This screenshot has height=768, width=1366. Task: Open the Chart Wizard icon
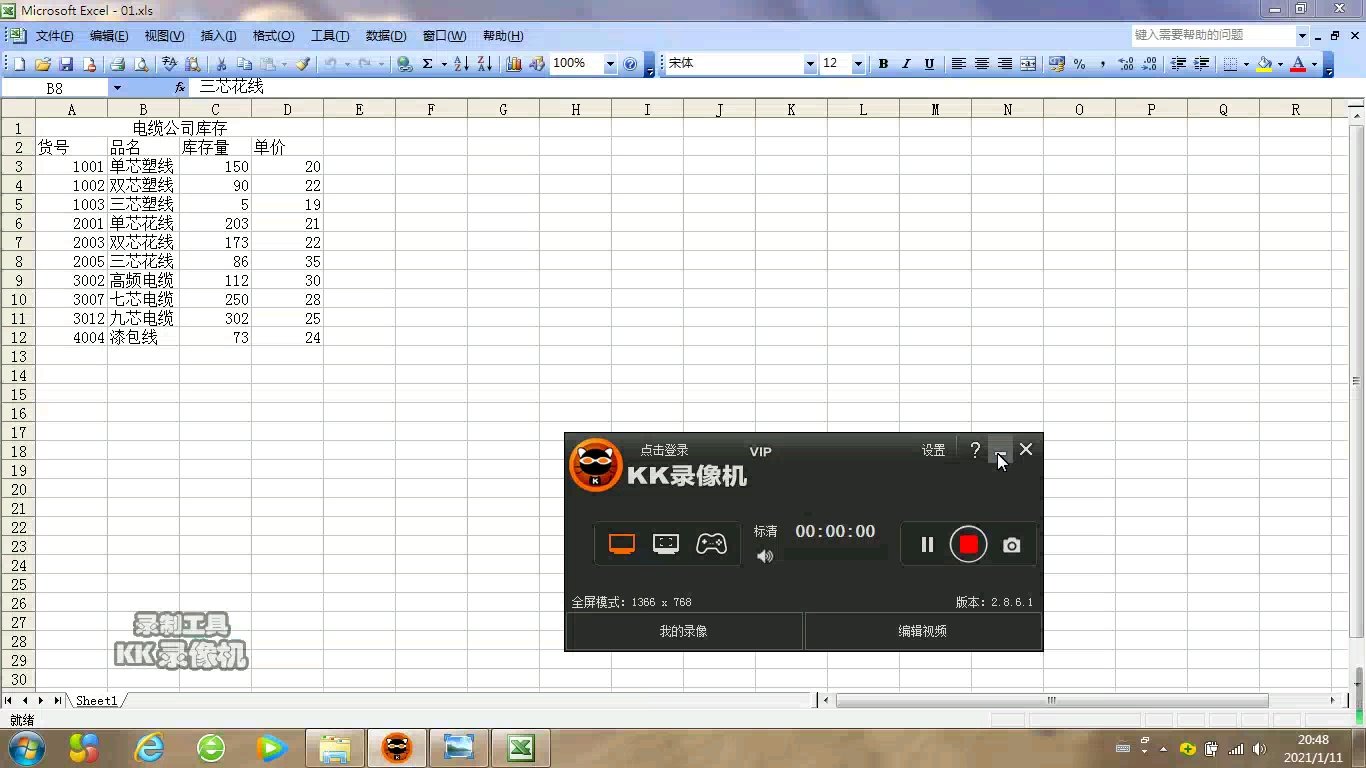point(515,63)
